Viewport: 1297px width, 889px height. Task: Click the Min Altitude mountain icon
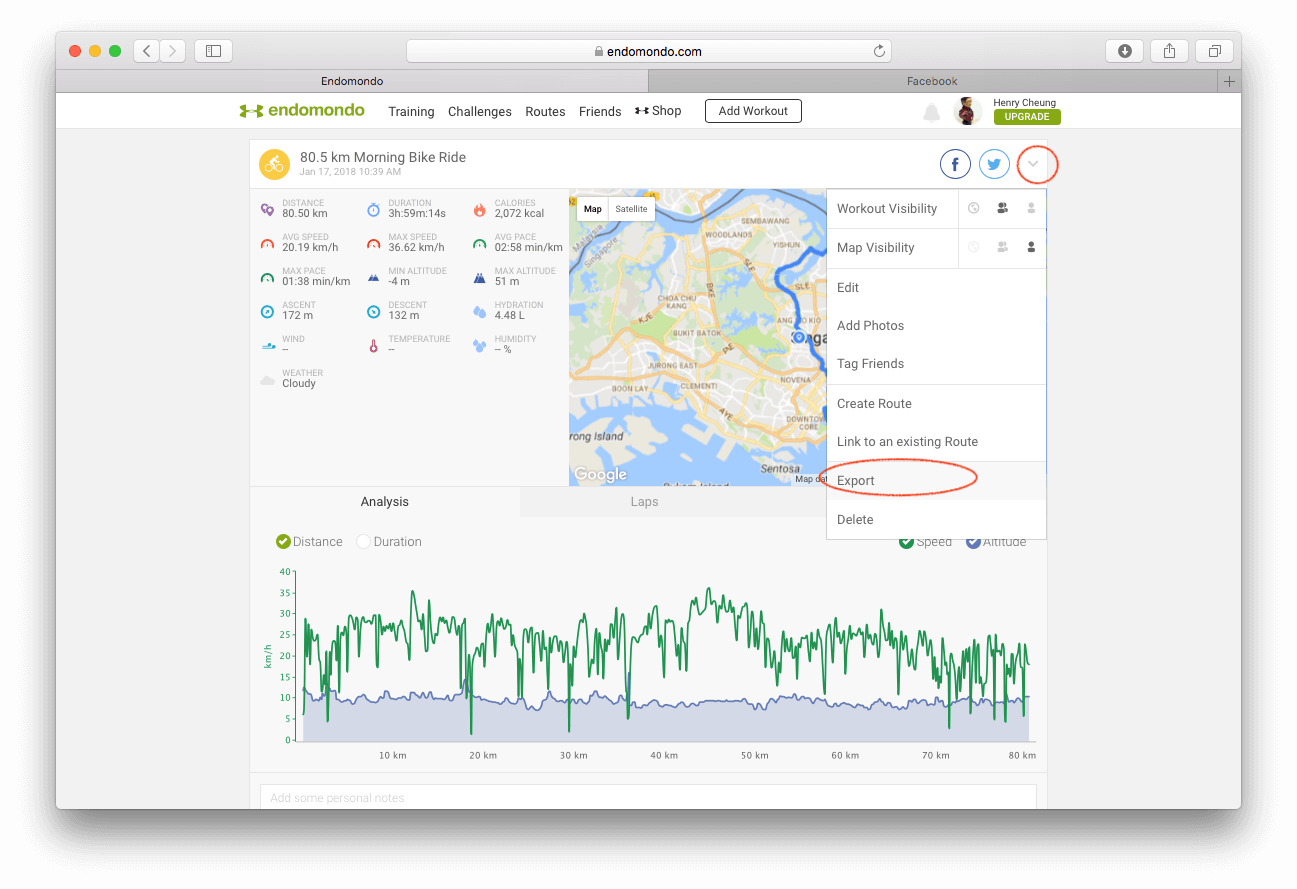[373, 278]
